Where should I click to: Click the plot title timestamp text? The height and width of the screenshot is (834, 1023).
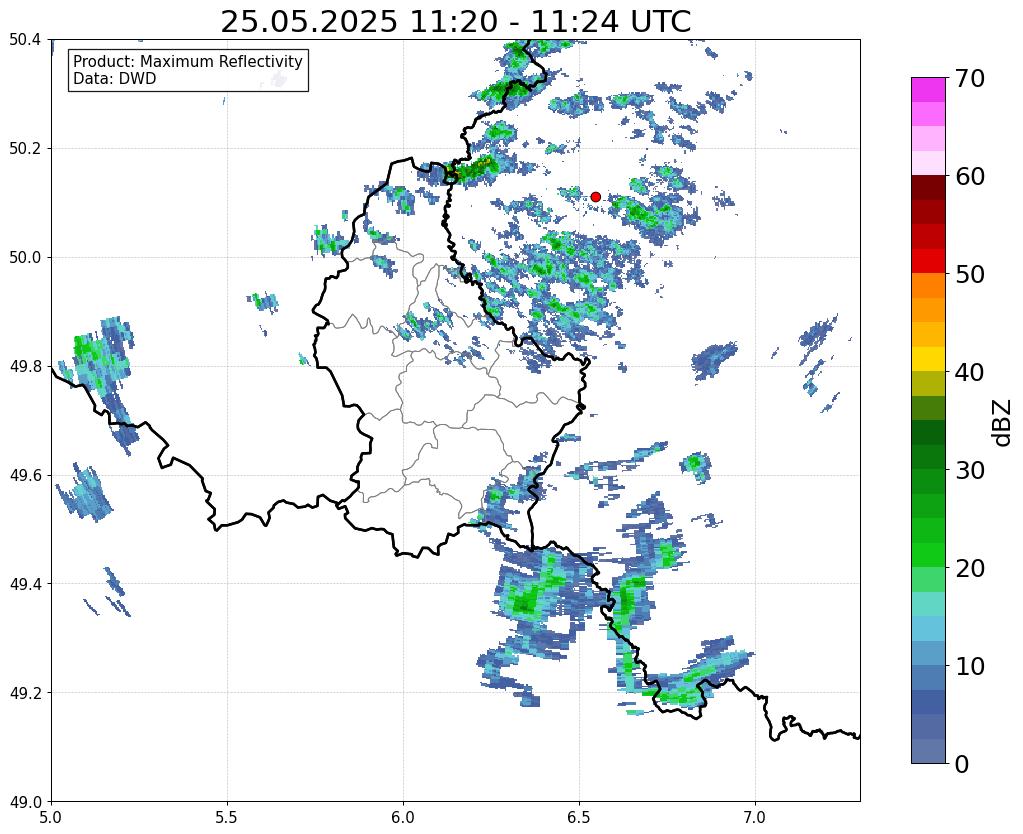click(x=455, y=22)
